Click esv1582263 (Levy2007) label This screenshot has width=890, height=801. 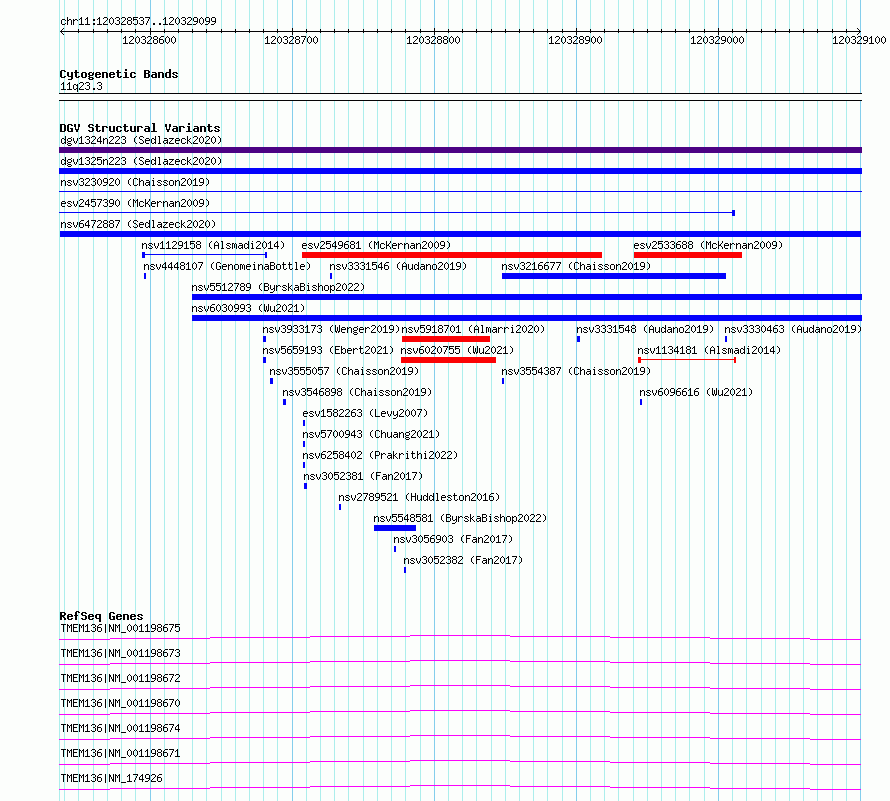(365, 413)
